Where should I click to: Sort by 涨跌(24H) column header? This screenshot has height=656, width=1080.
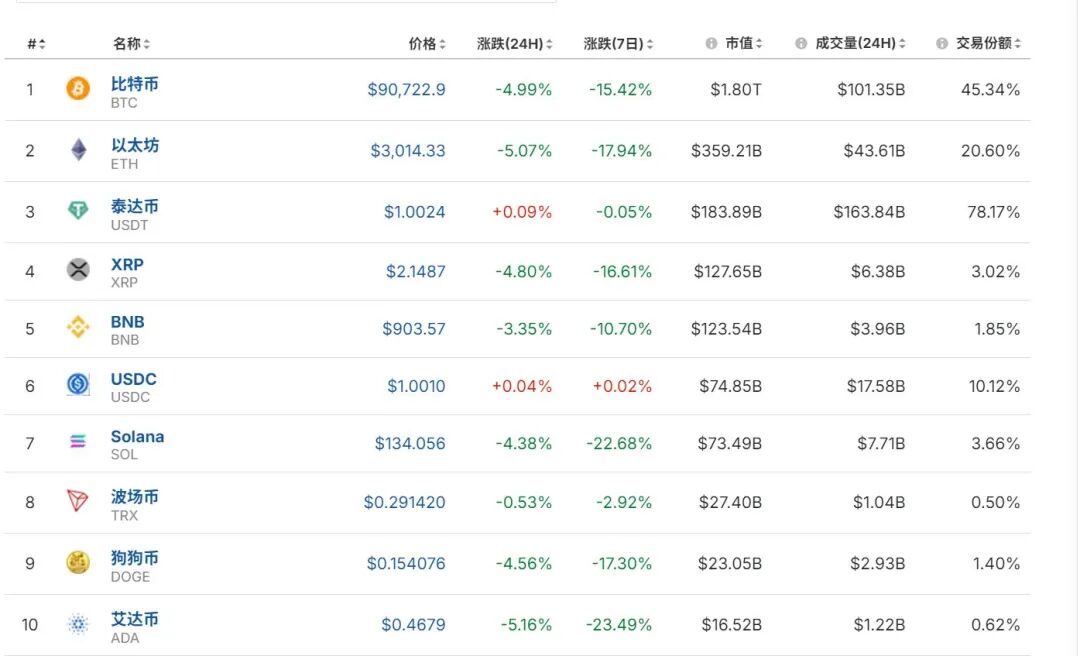[514, 44]
